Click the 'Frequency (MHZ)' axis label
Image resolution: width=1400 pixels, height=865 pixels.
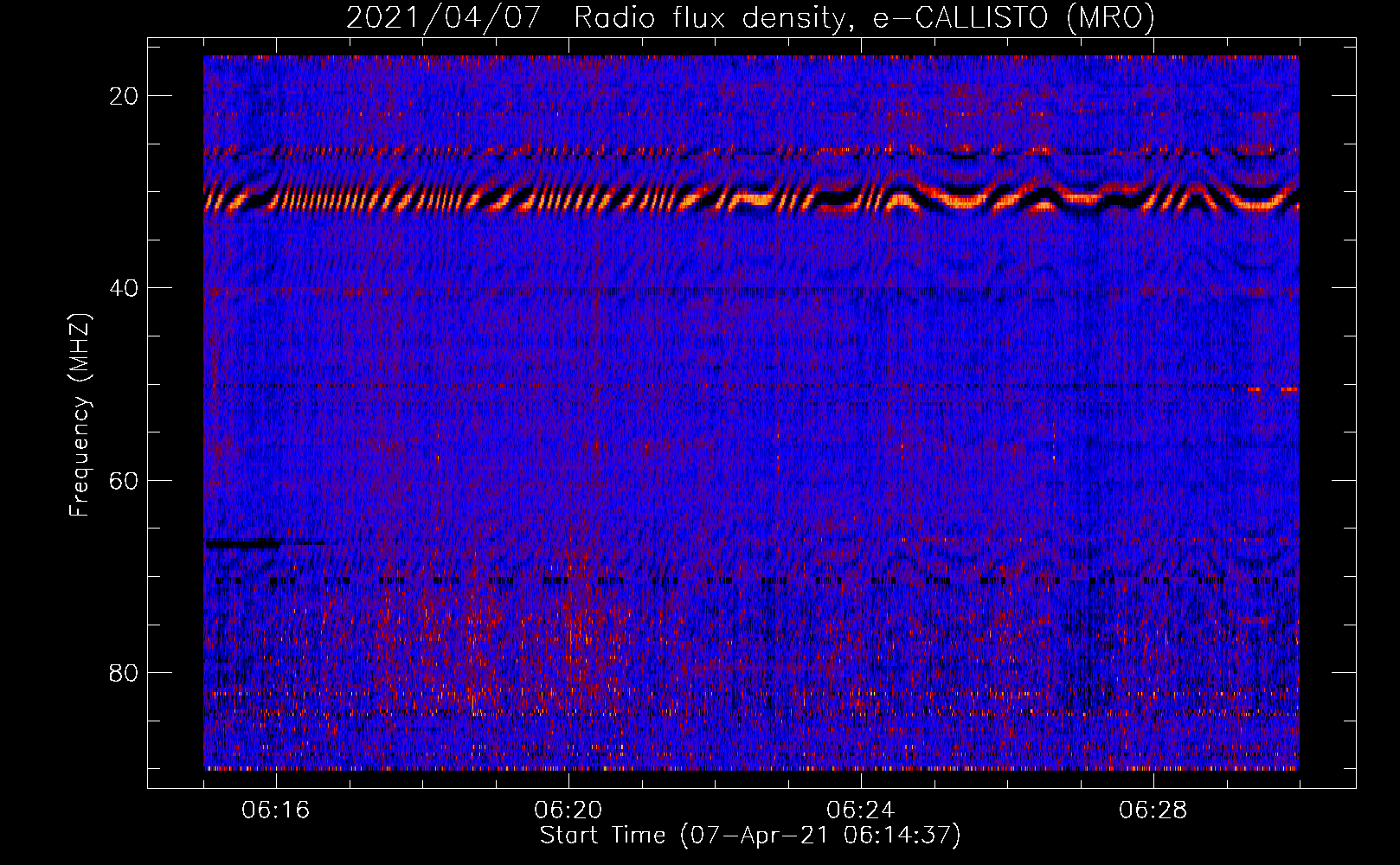pos(80,415)
